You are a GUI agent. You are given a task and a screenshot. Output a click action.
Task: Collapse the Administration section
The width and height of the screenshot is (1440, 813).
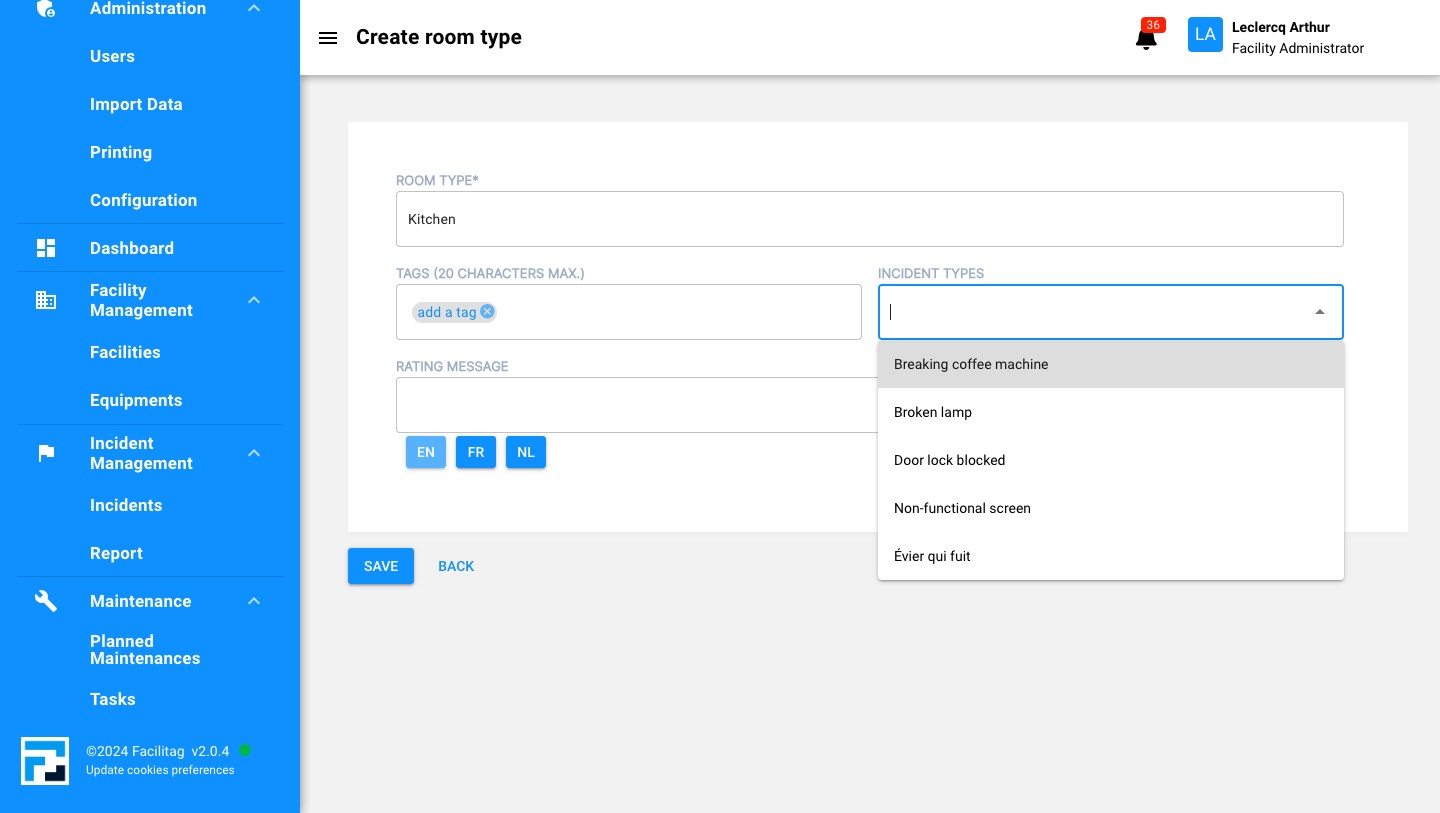[254, 8]
